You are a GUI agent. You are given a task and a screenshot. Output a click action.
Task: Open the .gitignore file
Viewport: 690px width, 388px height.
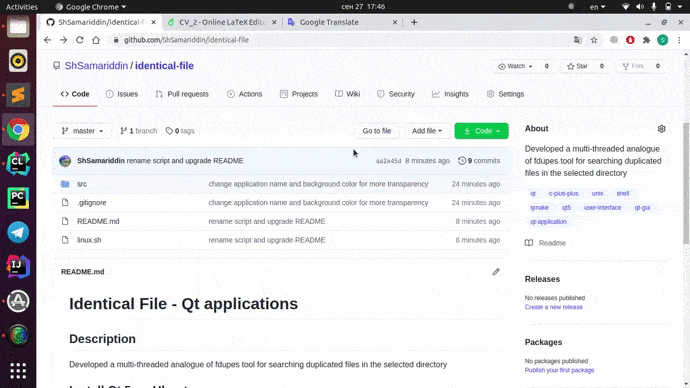[x=92, y=203]
